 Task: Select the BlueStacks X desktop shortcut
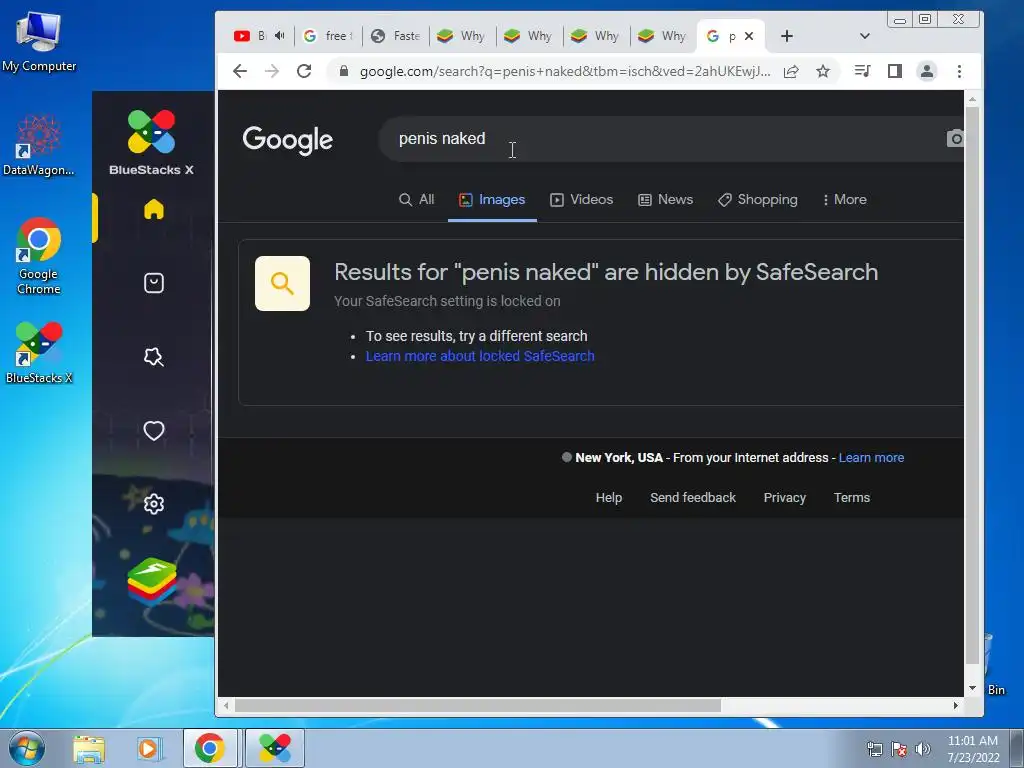[x=39, y=353]
